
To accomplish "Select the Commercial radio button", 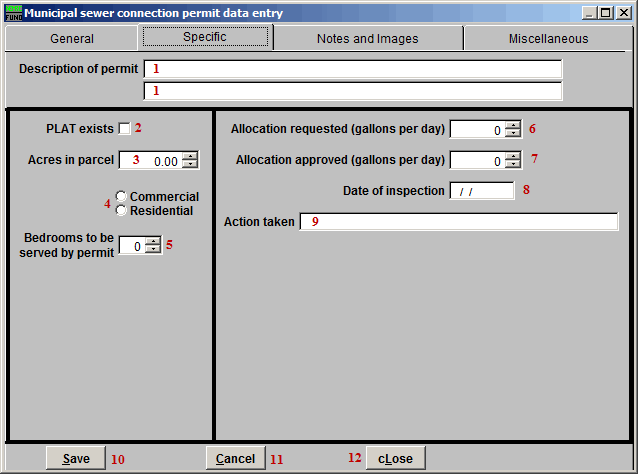I will [121, 196].
